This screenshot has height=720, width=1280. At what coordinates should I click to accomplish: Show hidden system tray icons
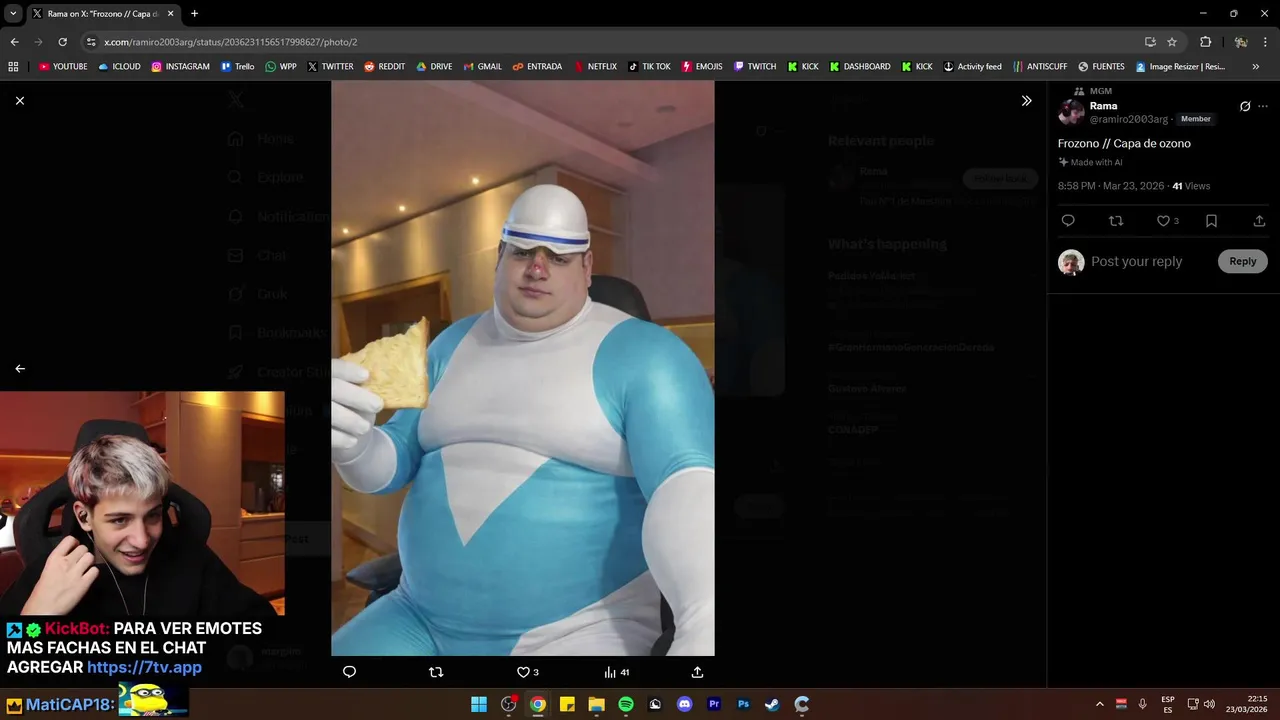(1100, 704)
